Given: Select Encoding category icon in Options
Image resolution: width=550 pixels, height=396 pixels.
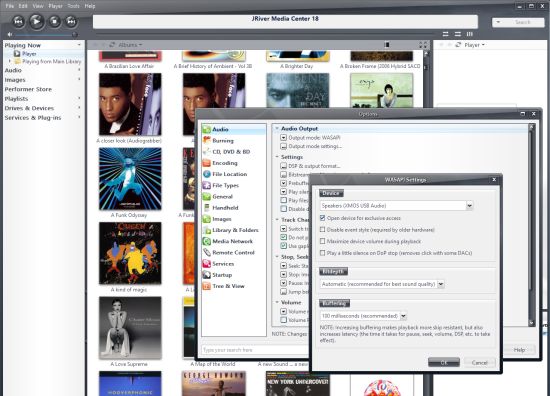Looking at the screenshot, I should [x=207, y=163].
